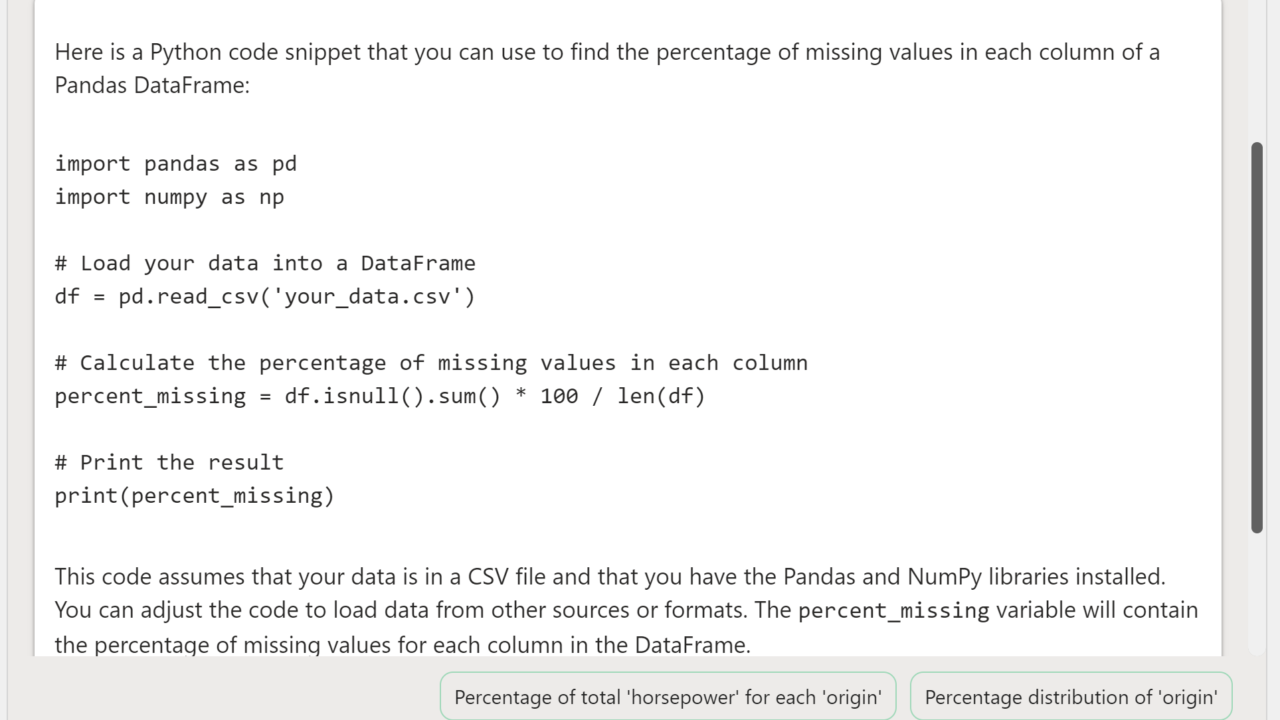Click the vertical scrollbar thumb
Image resolution: width=1280 pixels, height=720 pixels.
click(1257, 338)
